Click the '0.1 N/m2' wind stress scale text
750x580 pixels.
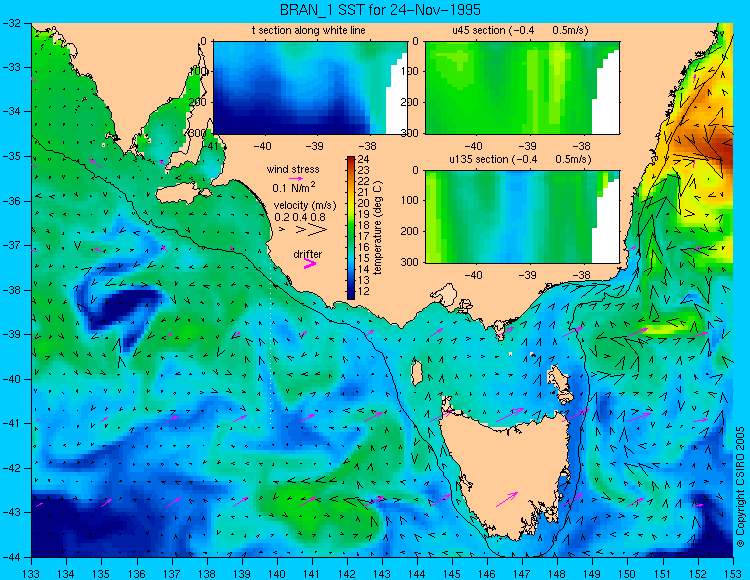click(x=294, y=187)
